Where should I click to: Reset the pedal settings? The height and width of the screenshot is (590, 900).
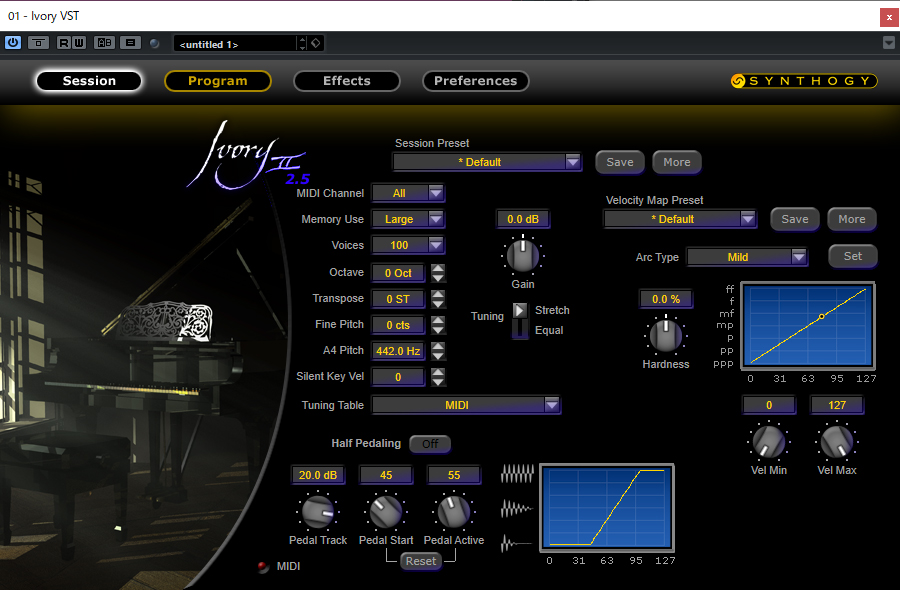tap(421, 561)
